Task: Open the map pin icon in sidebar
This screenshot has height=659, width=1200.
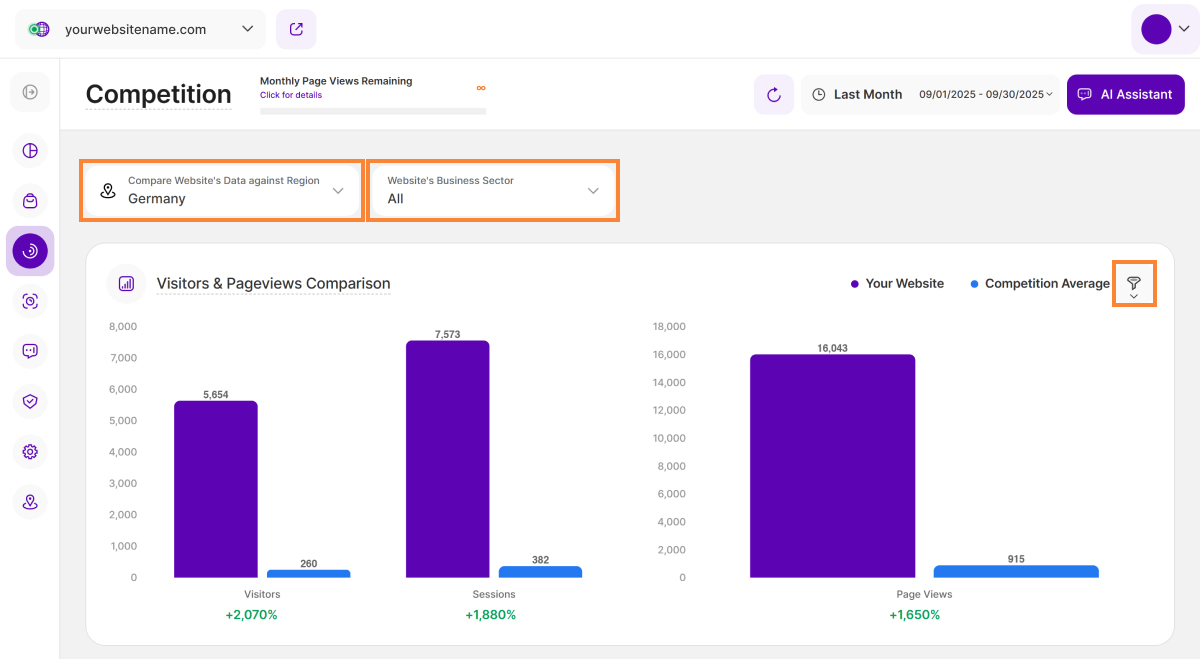Action: point(30,501)
